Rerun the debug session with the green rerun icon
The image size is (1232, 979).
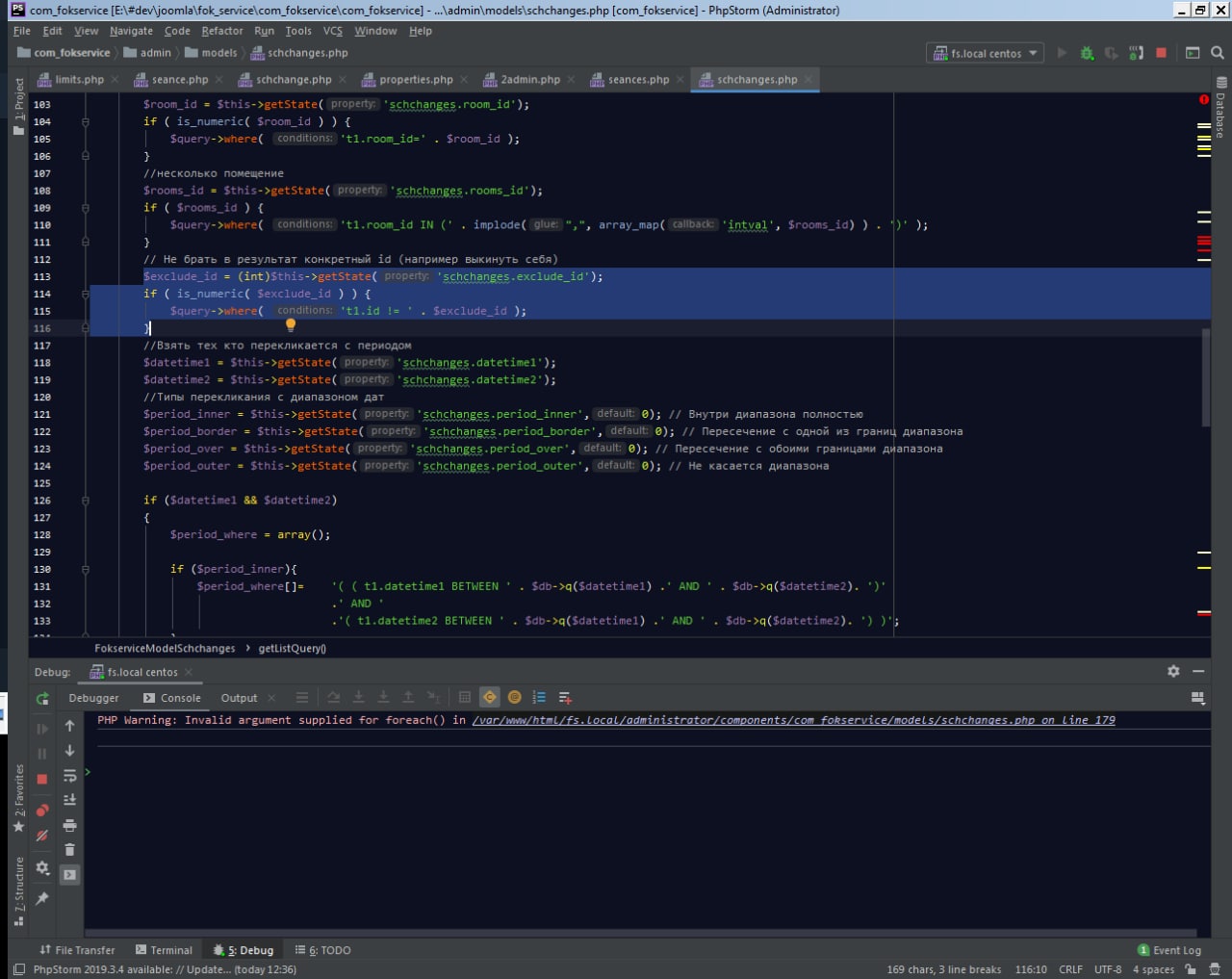click(42, 699)
